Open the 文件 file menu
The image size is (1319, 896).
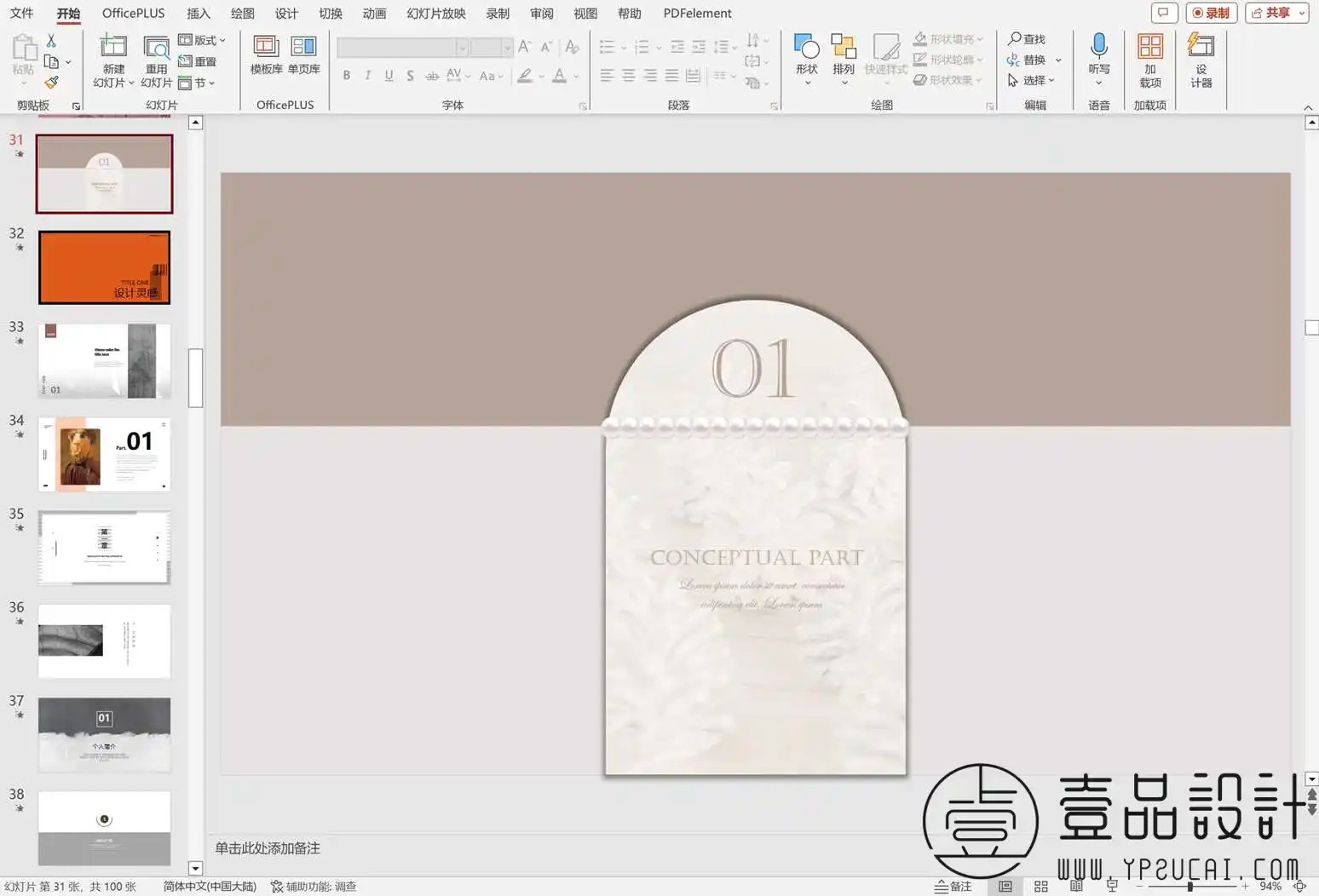point(21,13)
